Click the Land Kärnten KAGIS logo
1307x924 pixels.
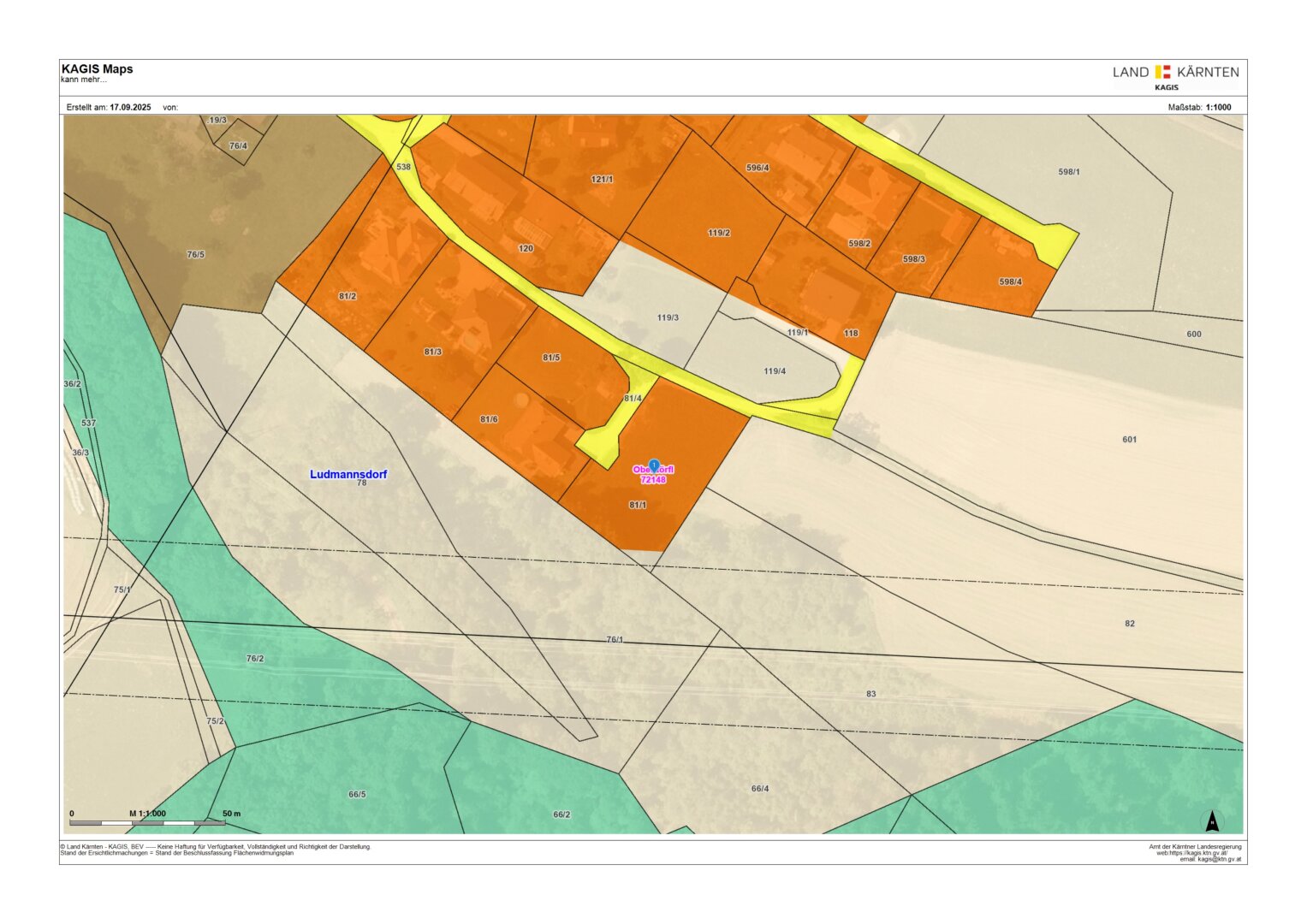pyautogui.click(x=1175, y=75)
